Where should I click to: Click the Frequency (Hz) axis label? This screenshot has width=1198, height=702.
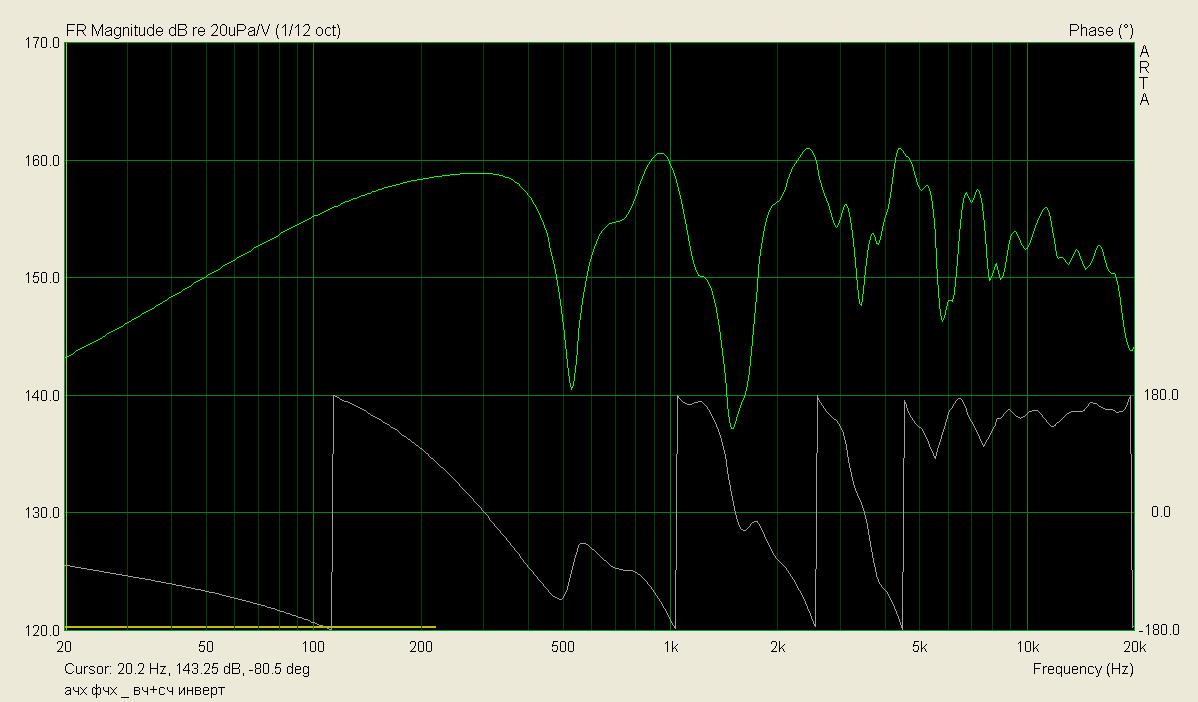point(1082,668)
